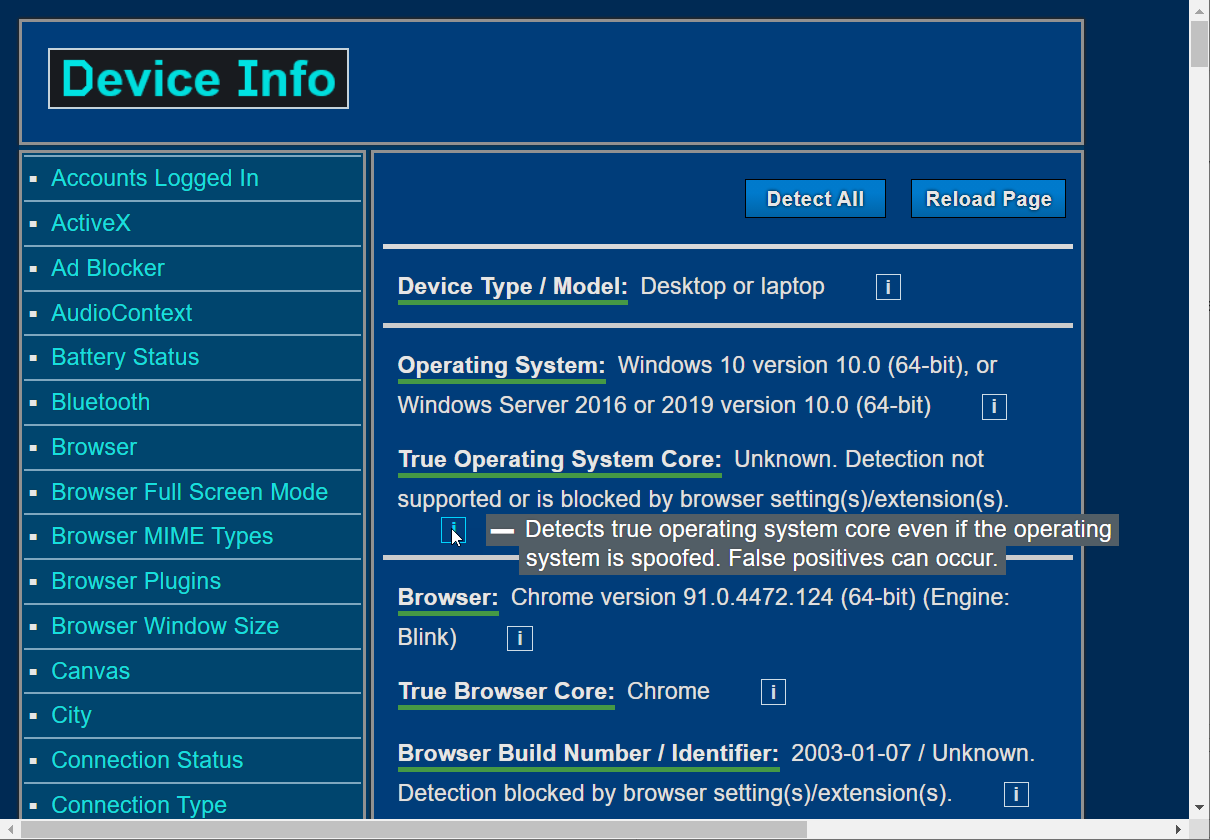This screenshot has height=840, width=1210.
Task: Click info icon under True Operating System Core
Action: 454,530
